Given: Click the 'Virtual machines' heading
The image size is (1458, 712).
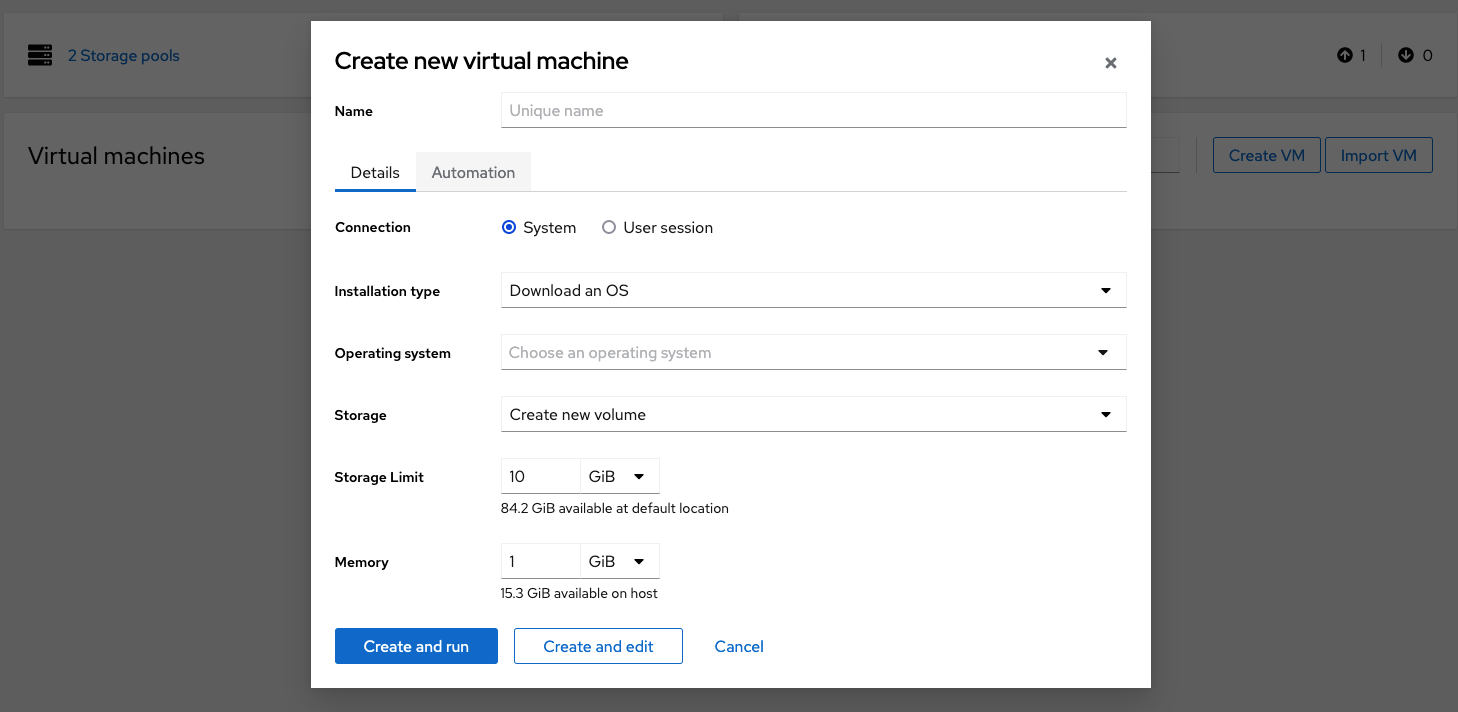Looking at the screenshot, I should tap(116, 156).
